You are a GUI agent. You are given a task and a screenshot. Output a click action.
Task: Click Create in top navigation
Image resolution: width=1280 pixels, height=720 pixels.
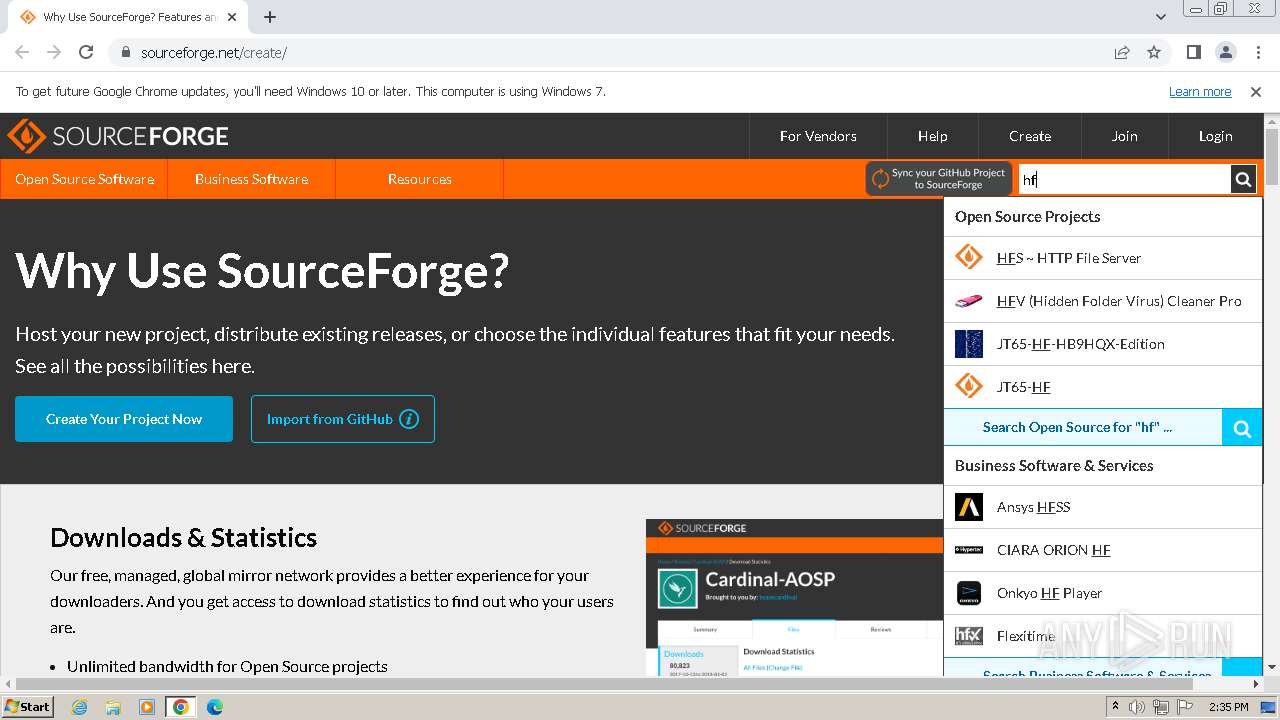click(1030, 136)
